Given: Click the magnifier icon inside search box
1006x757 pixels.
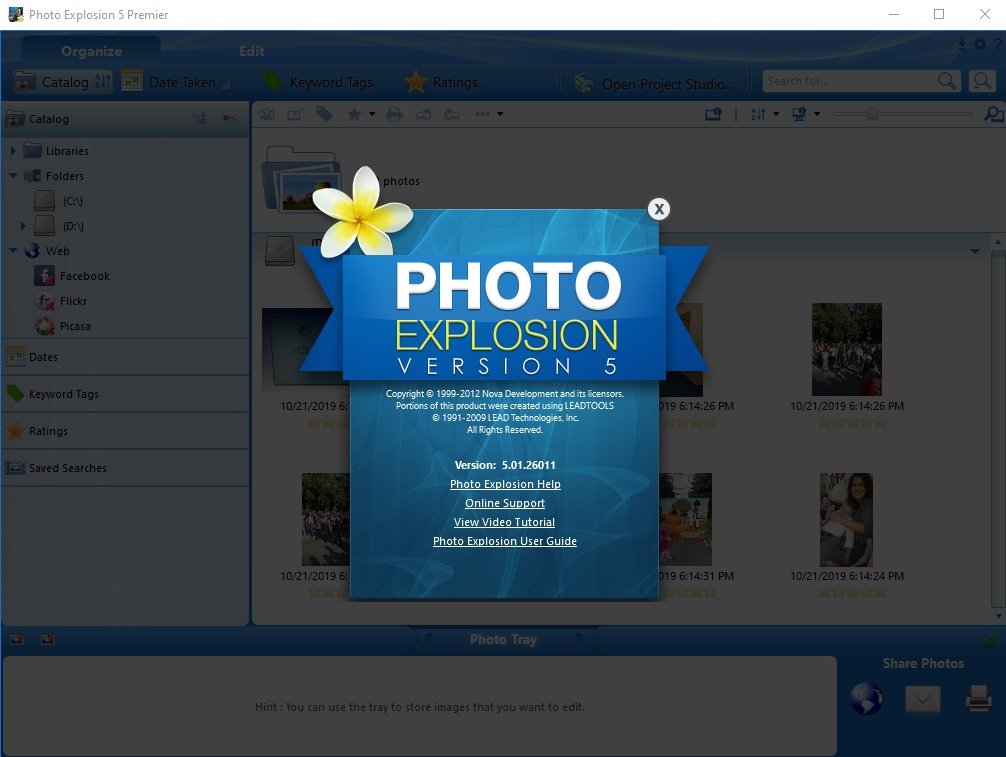Looking at the screenshot, I should pyautogui.click(x=947, y=81).
